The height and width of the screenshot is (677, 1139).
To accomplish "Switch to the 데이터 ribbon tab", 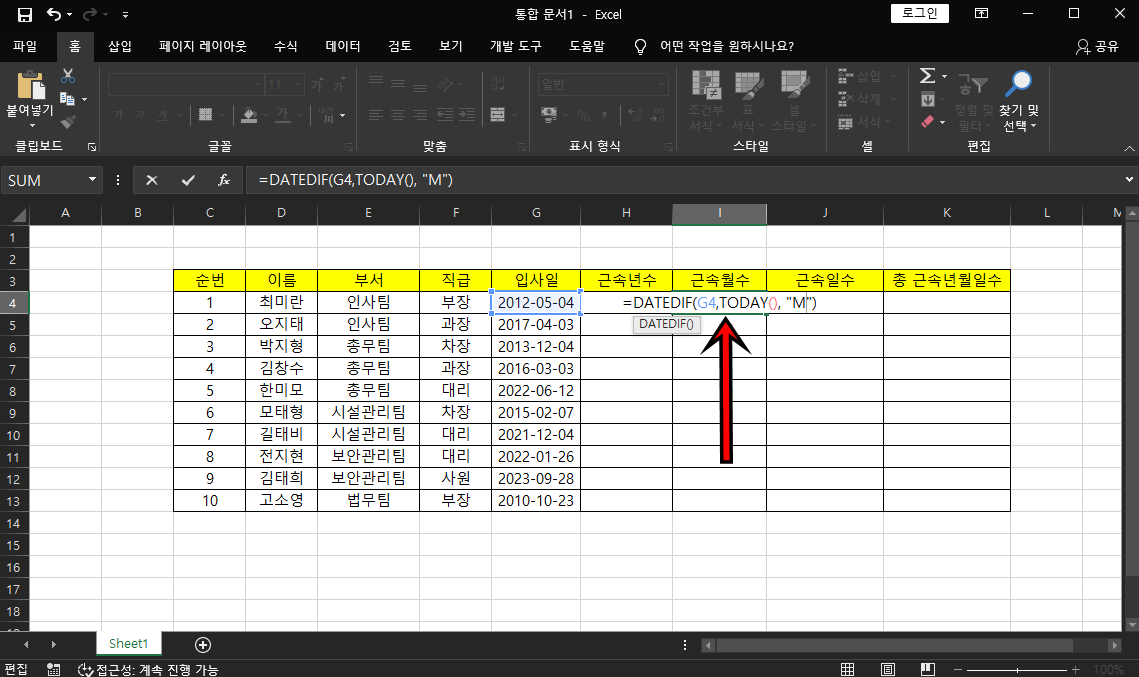I will (x=343, y=46).
